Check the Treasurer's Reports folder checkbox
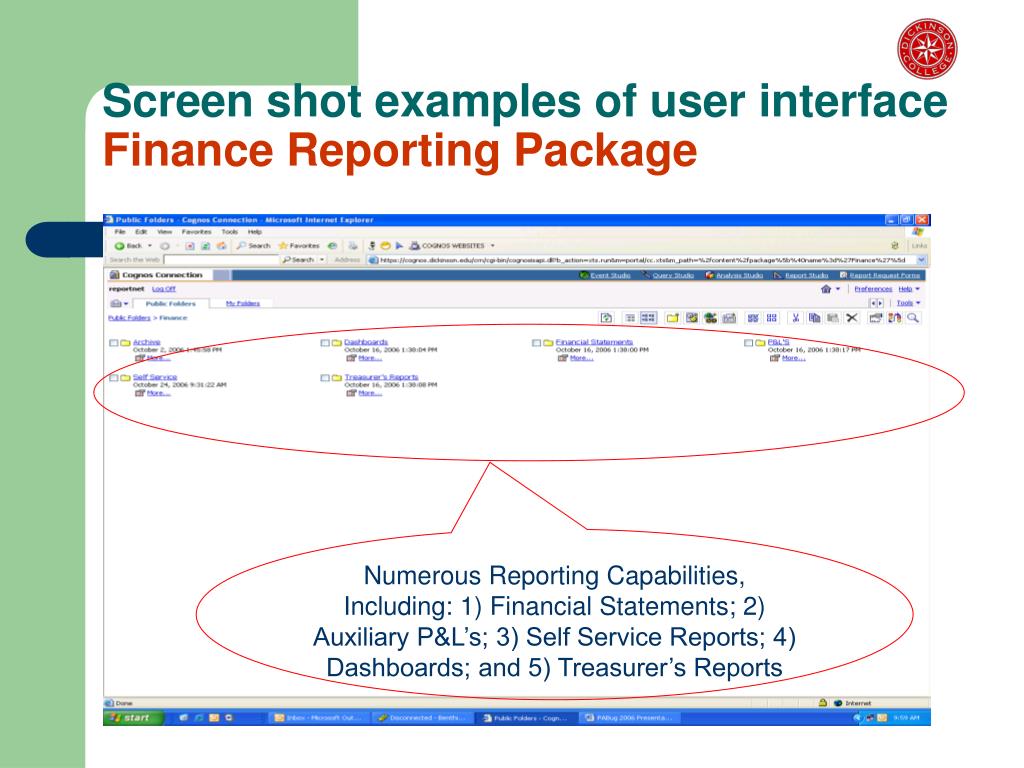Image resolution: width=1024 pixels, height=768 pixels. 325,377
